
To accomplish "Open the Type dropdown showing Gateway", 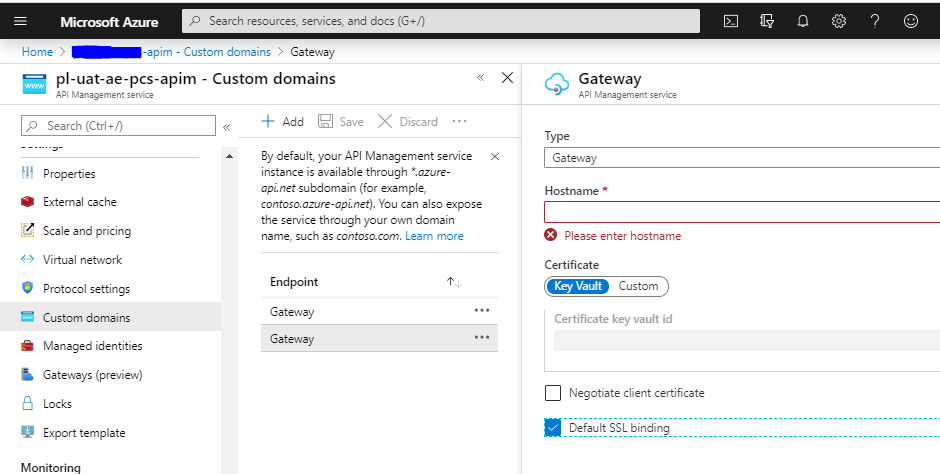I will 742,158.
